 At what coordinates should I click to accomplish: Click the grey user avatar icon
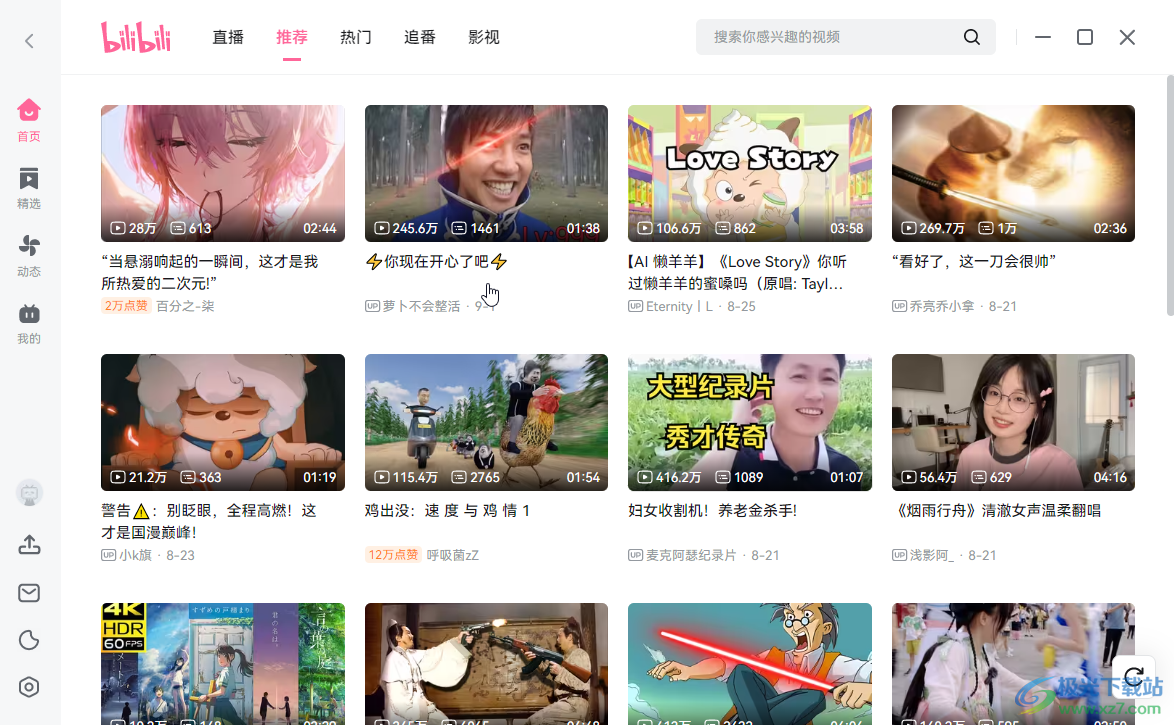coord(29,493)
